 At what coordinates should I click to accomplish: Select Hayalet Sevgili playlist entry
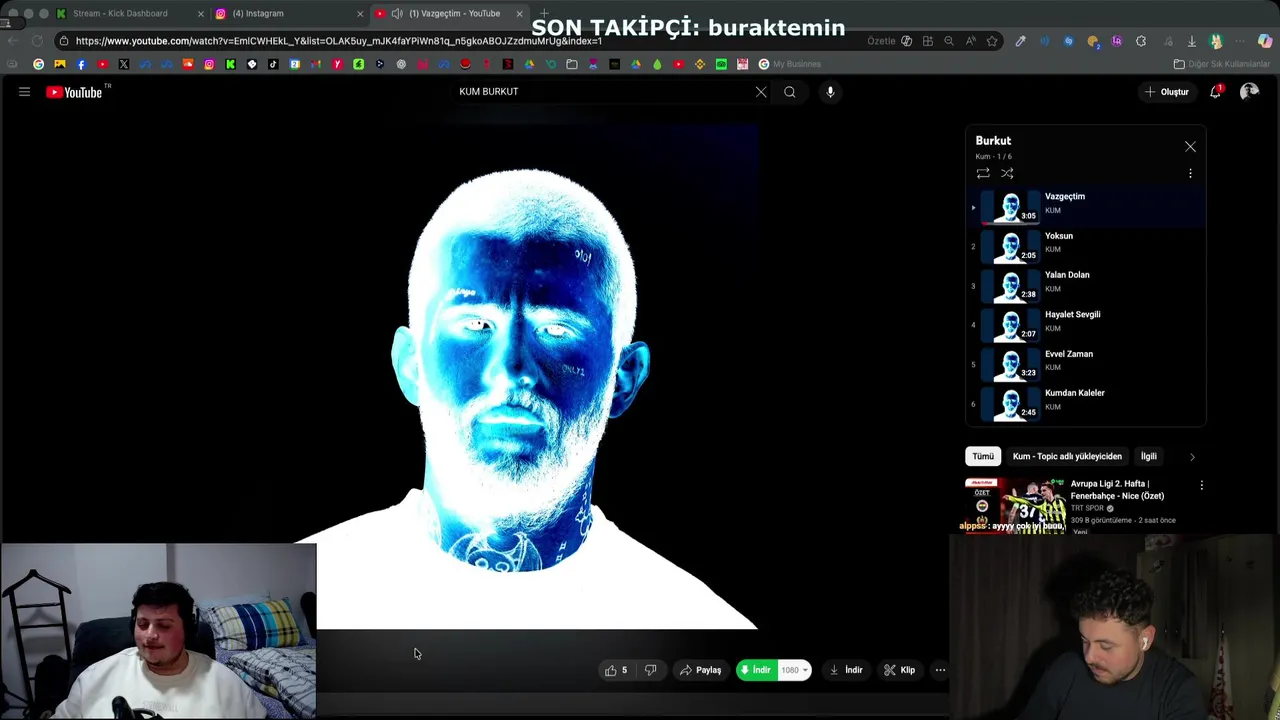1085,324
